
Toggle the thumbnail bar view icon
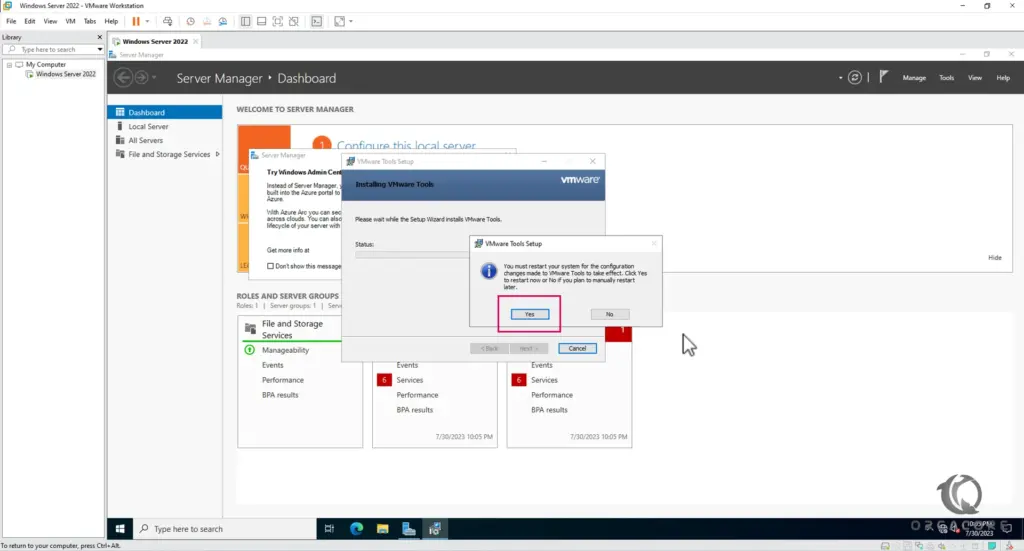[x=261, y=22]
